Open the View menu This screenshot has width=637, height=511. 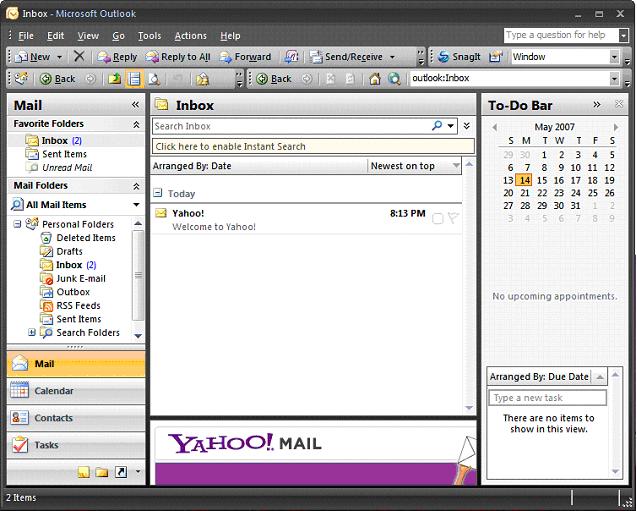(88, 36)
